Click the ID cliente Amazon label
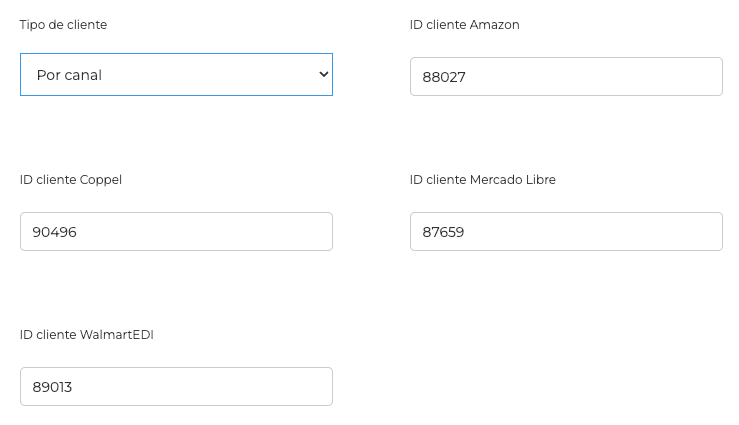Viewport: 739px width, 425px height. click(464, 25)
